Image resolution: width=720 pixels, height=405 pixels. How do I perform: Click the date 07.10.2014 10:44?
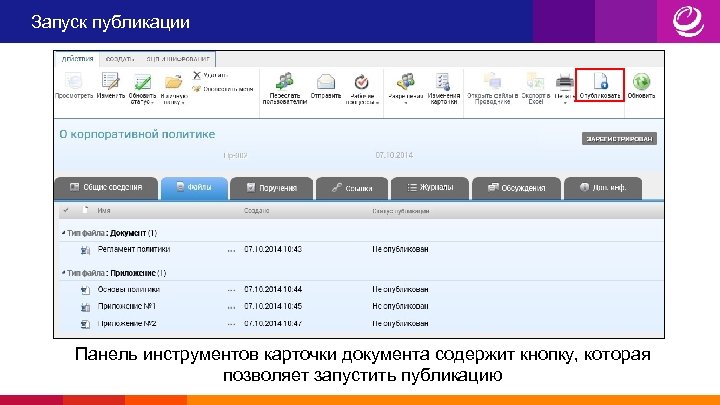tap(273, 289)
